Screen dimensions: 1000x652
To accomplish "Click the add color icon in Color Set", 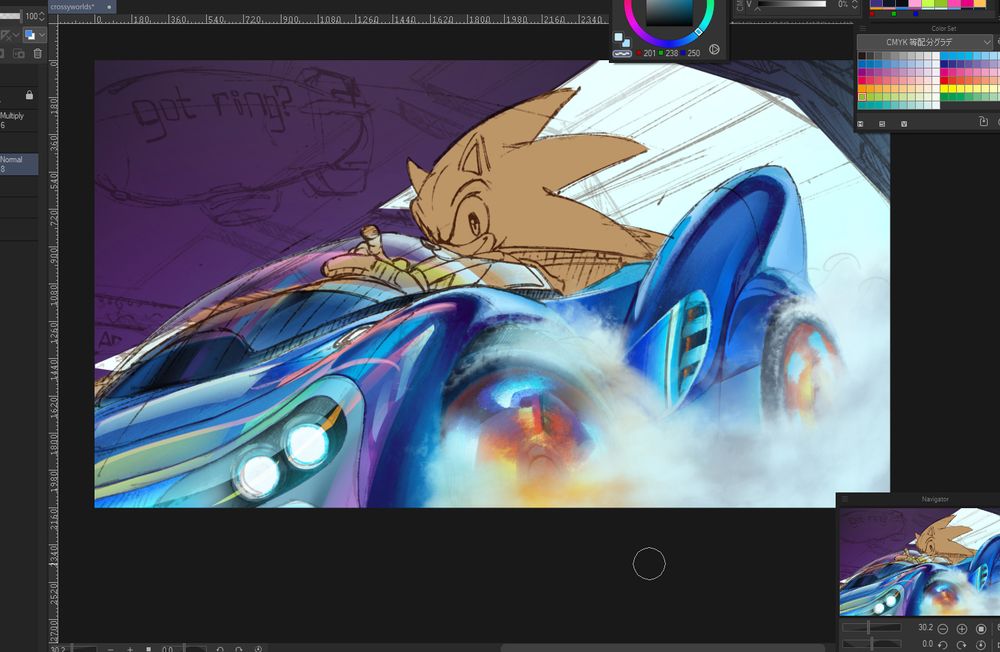I will coord(983,121).
